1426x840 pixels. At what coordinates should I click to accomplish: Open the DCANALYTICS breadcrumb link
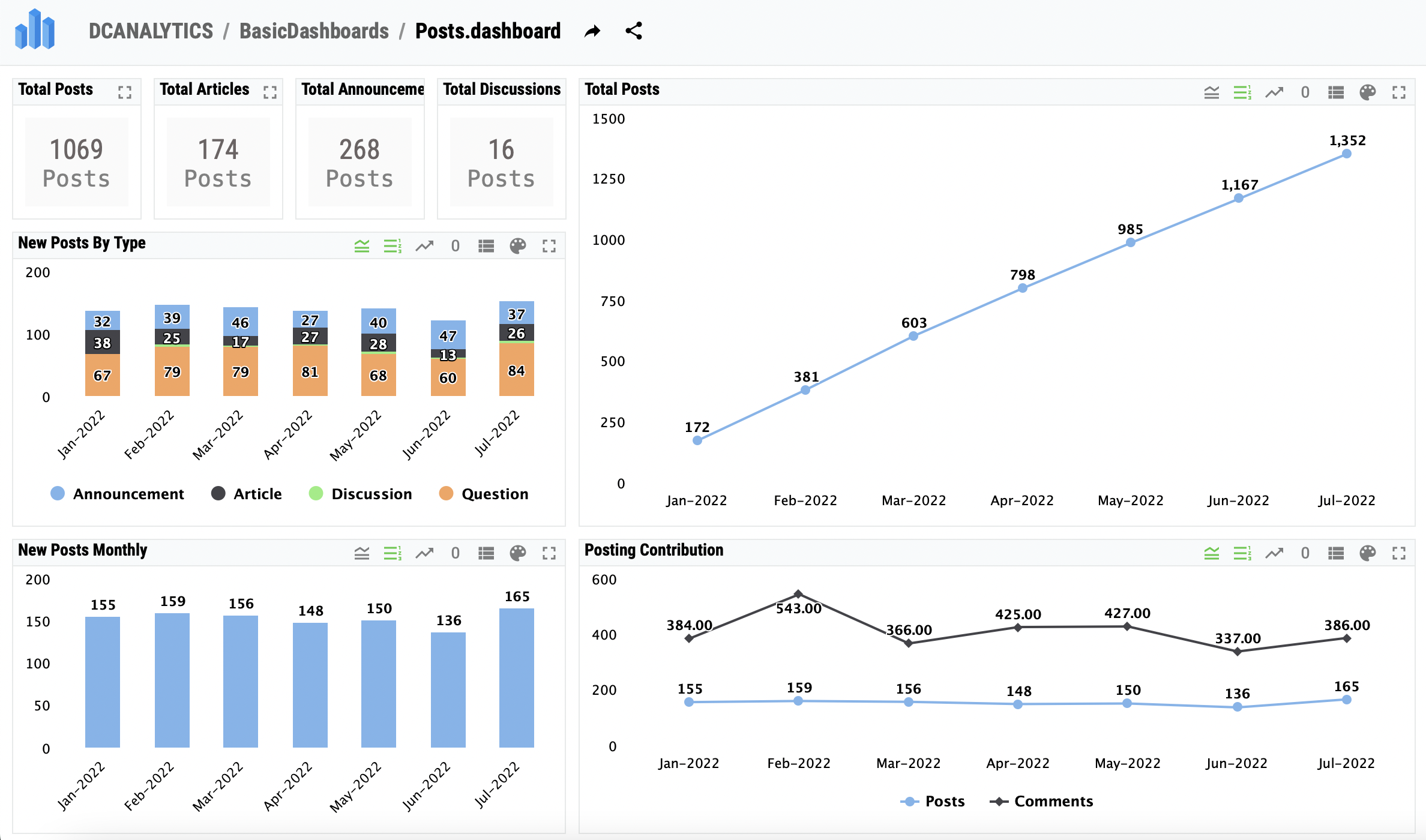pos(151,31)
